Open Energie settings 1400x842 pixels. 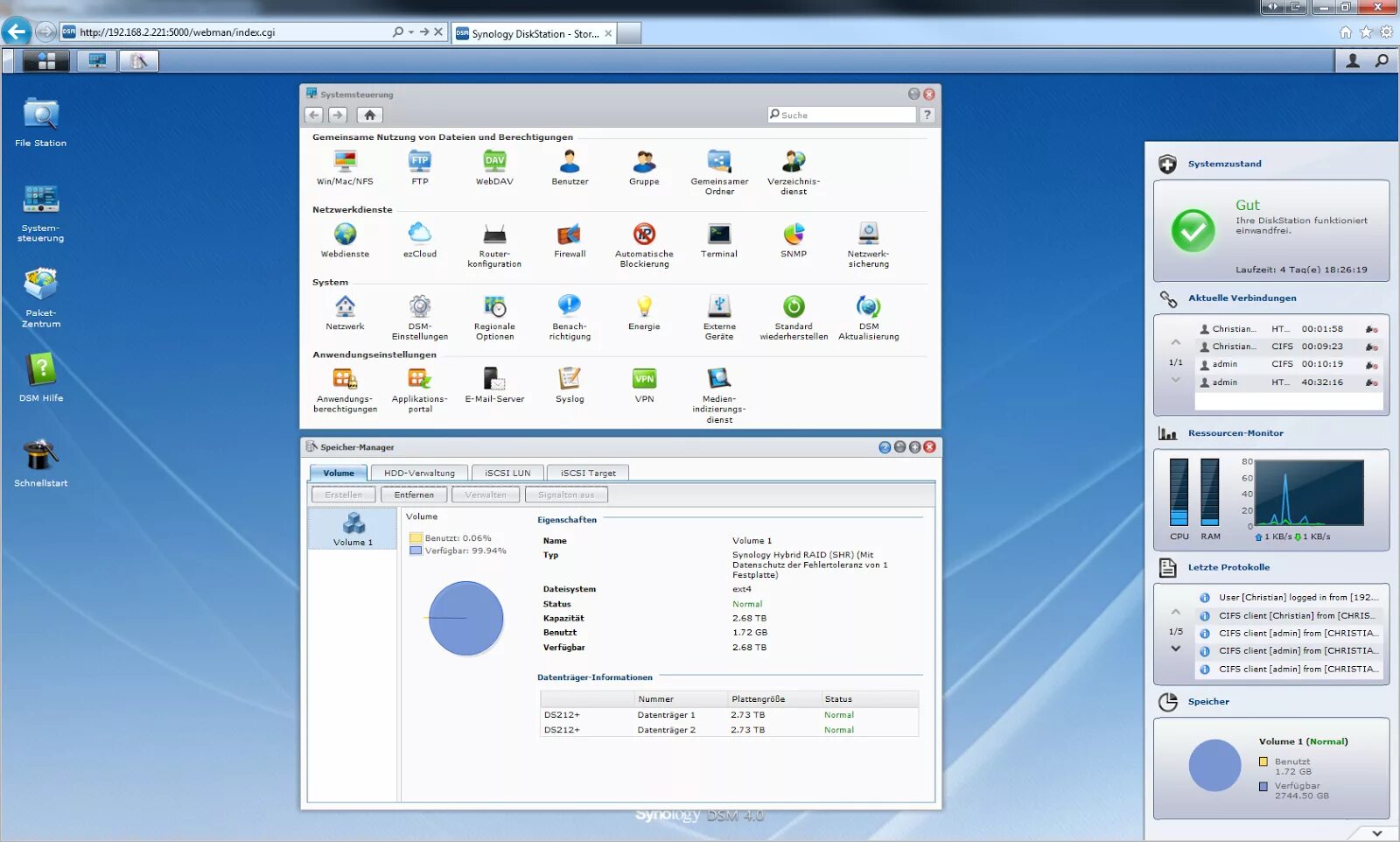[644, 313]
